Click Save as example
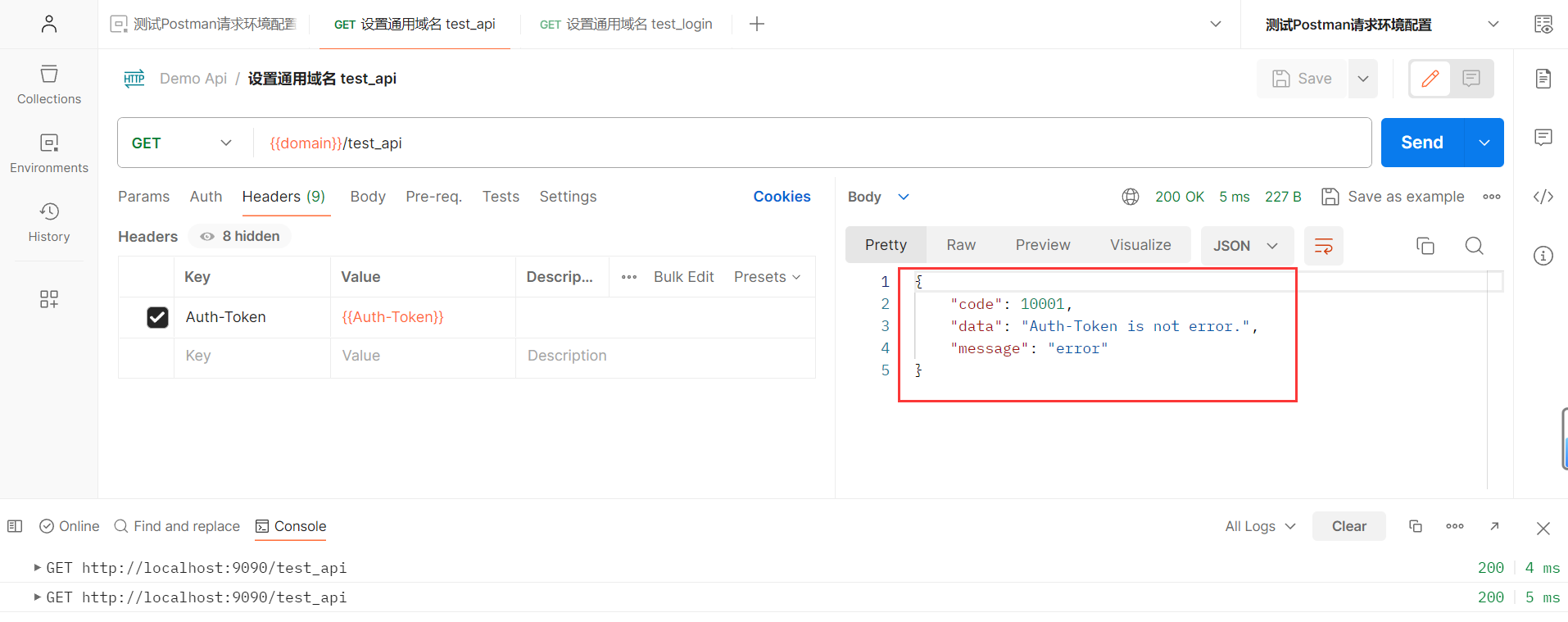 (x=1393, y=197)
